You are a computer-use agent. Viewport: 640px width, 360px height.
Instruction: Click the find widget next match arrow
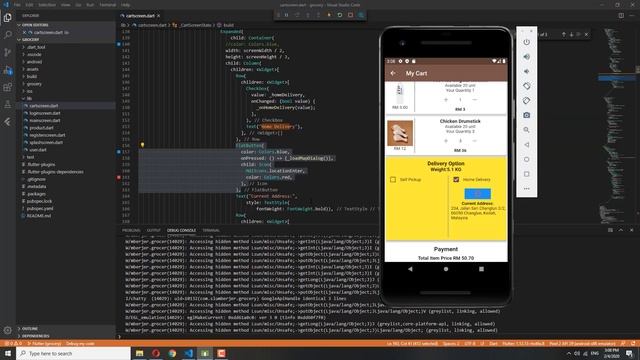571,35
